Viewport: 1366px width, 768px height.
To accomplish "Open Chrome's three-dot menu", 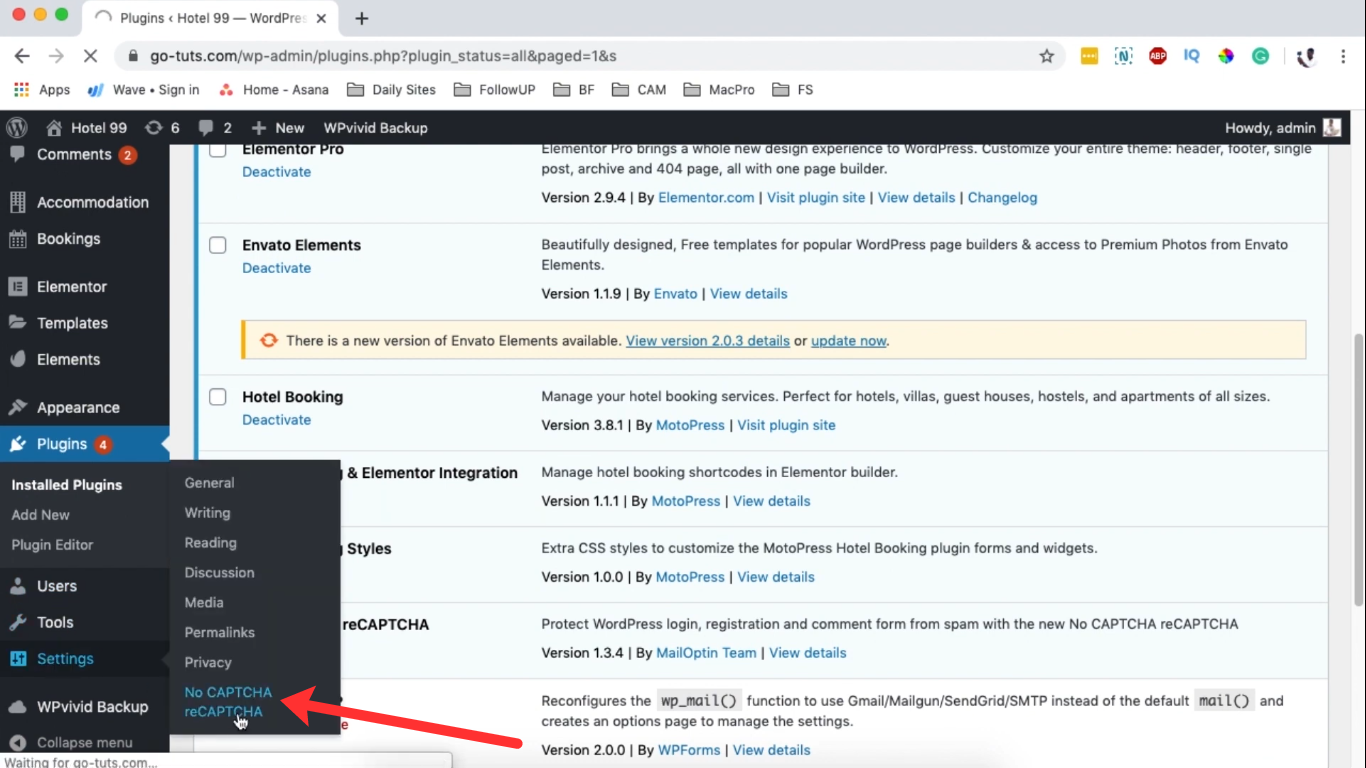I will pyautogui.click(x=1344, y=56).
